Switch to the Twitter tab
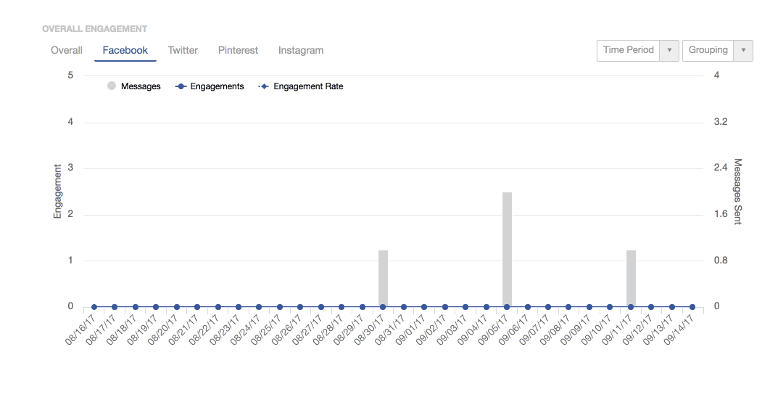 pos(183,50)
